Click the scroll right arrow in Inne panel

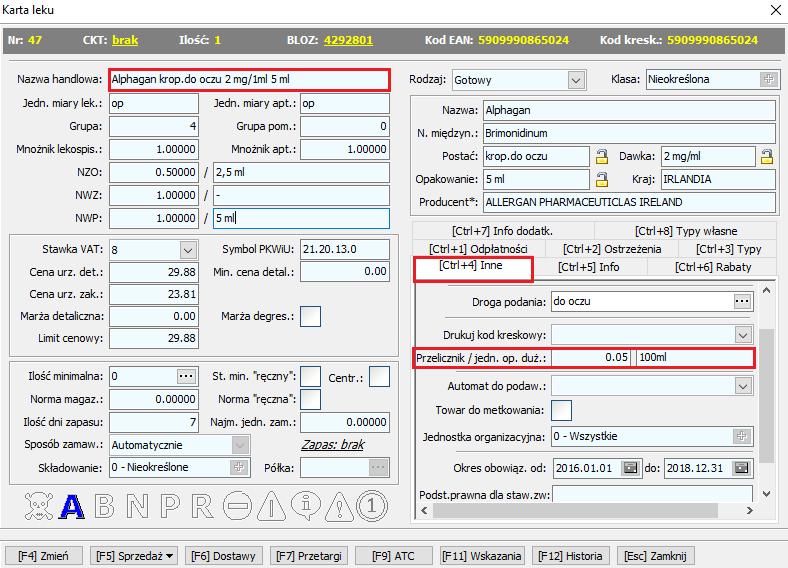point(750,510)
